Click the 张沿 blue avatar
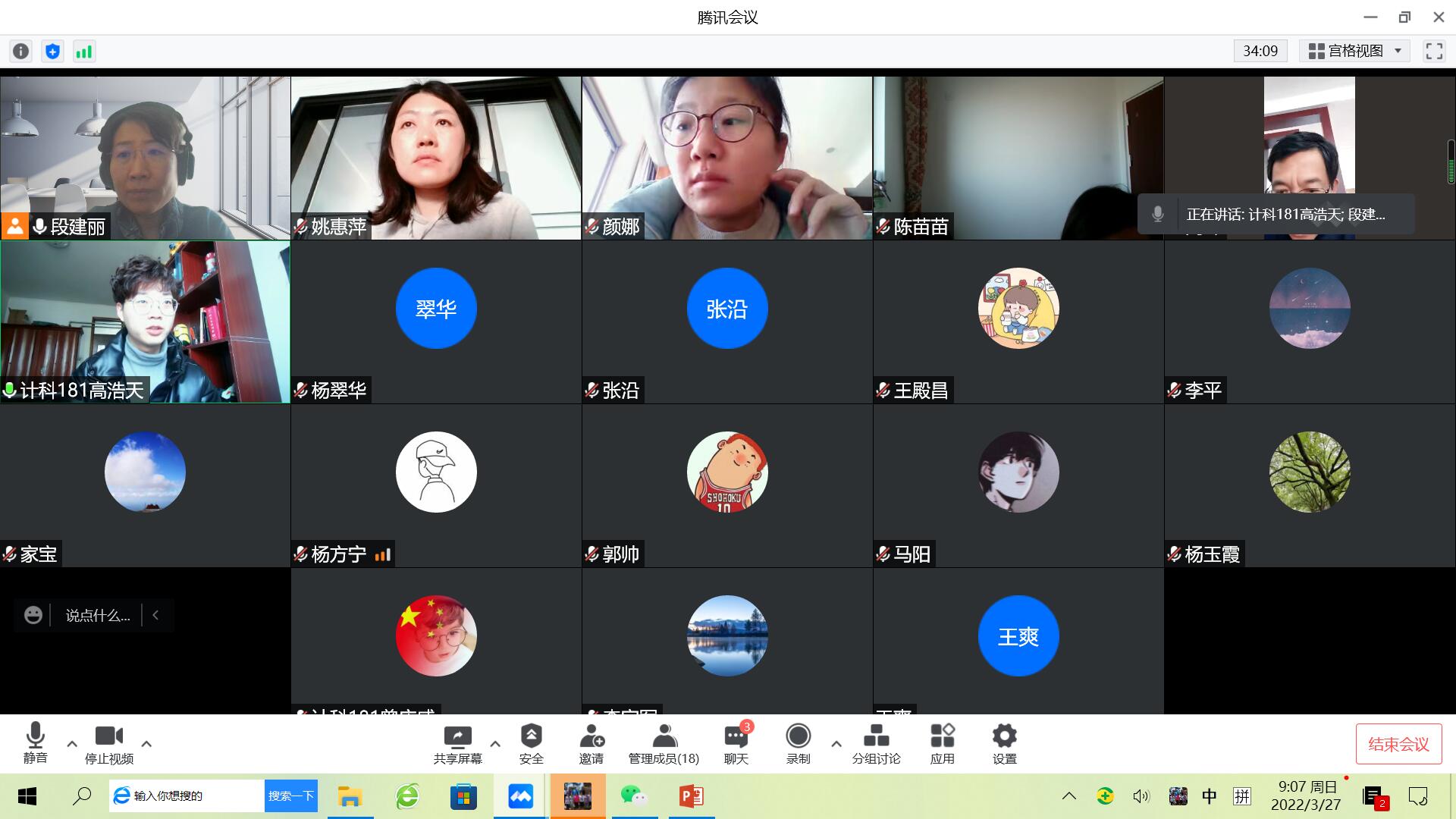 point(727,308)
